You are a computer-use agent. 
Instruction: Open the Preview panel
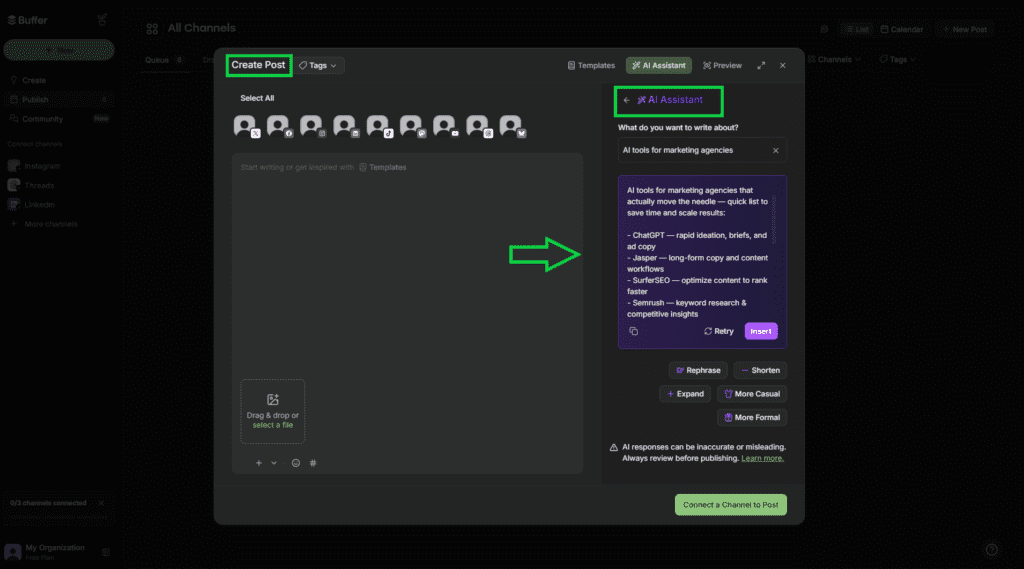click(722, 65)
